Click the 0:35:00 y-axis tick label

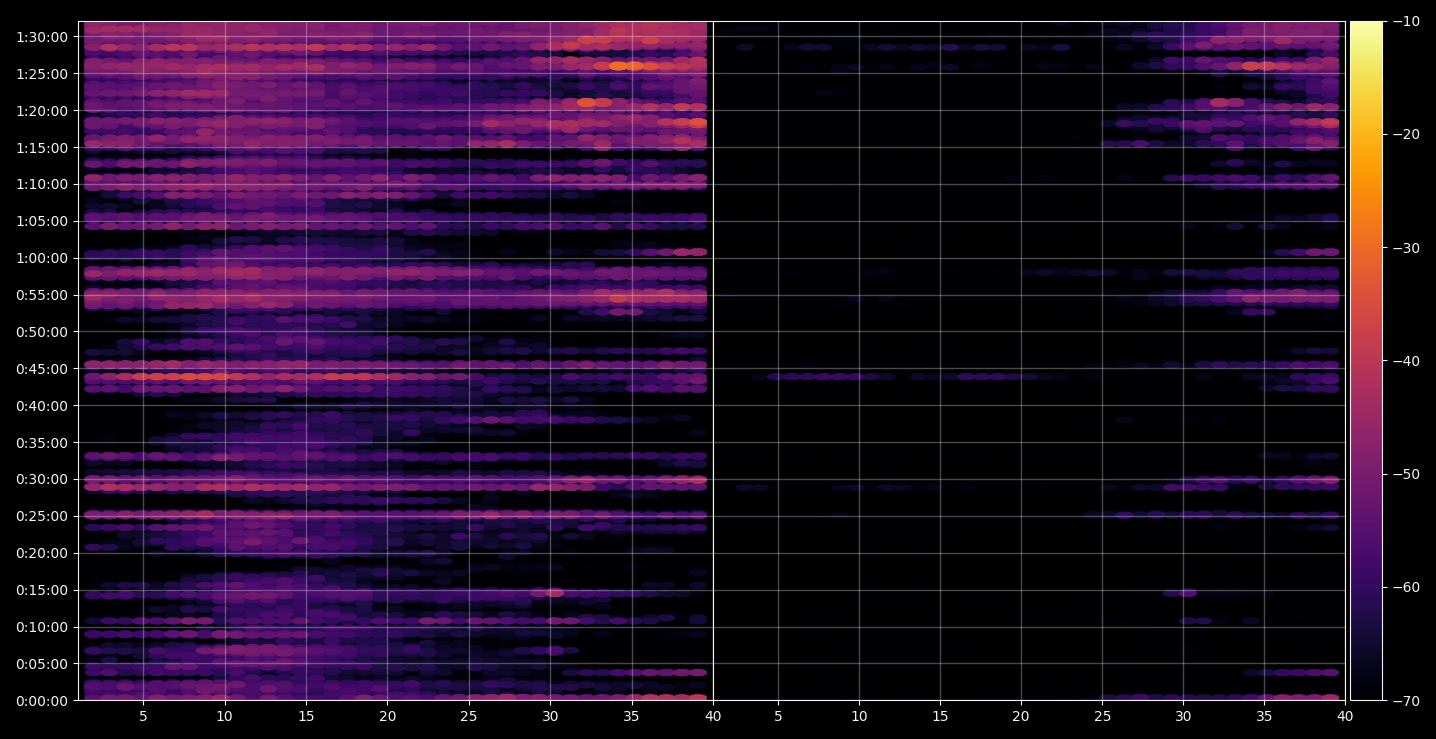[42, 442]
